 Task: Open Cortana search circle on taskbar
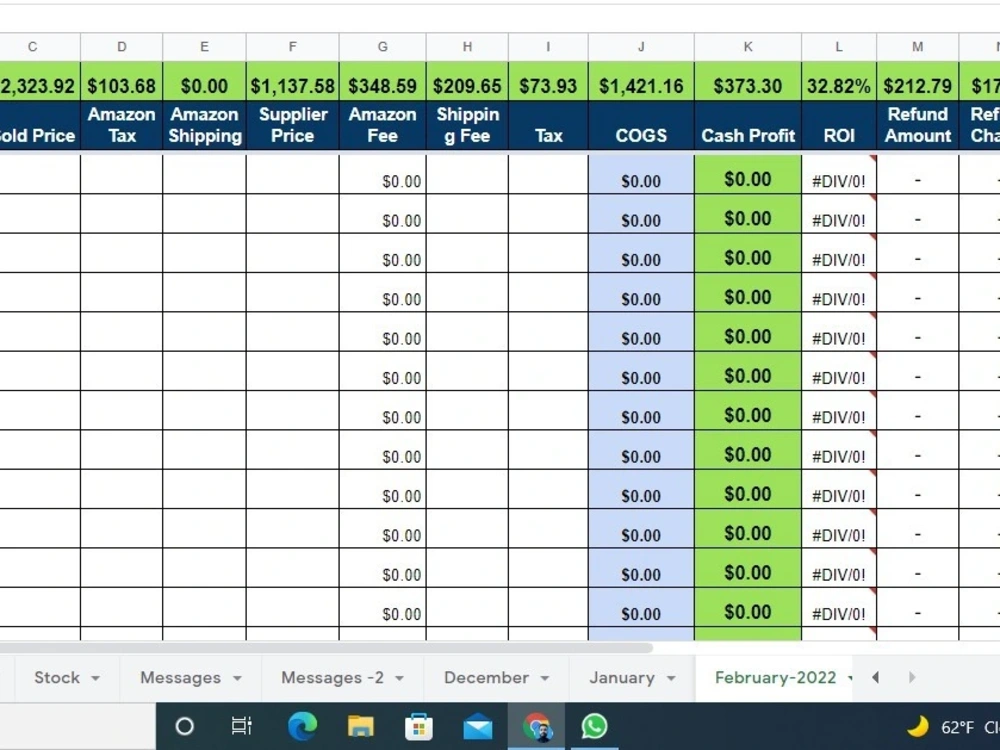coord(184,726)
